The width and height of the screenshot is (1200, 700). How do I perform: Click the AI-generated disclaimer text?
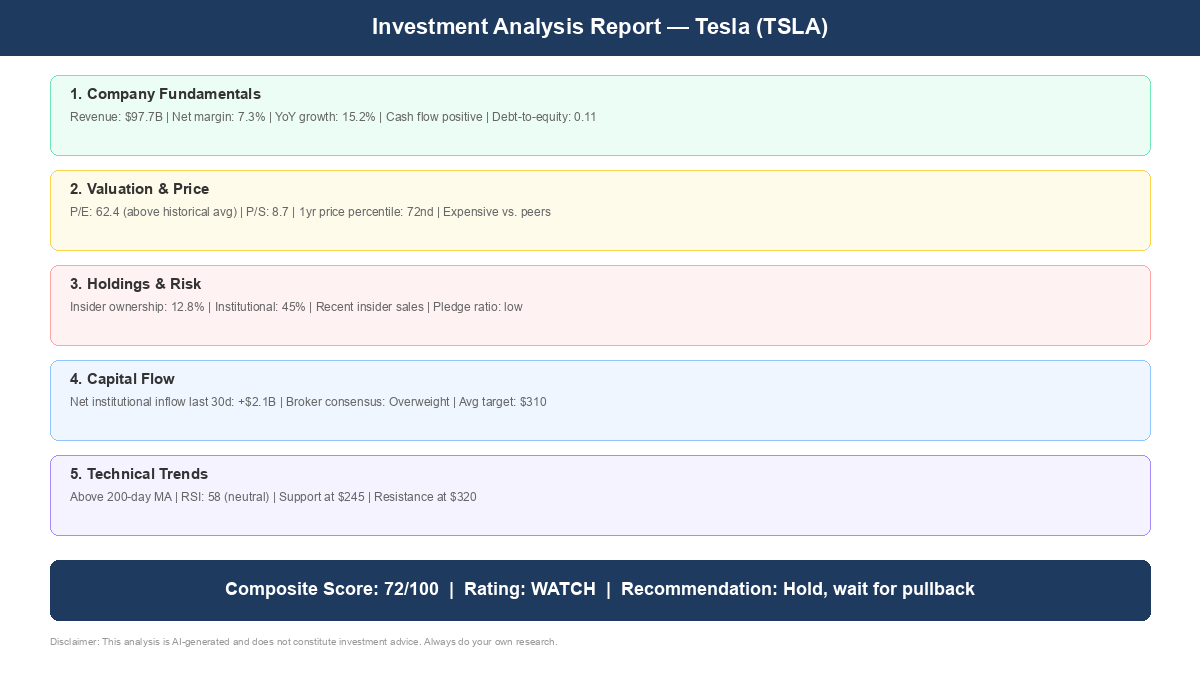tap(304, 642)
